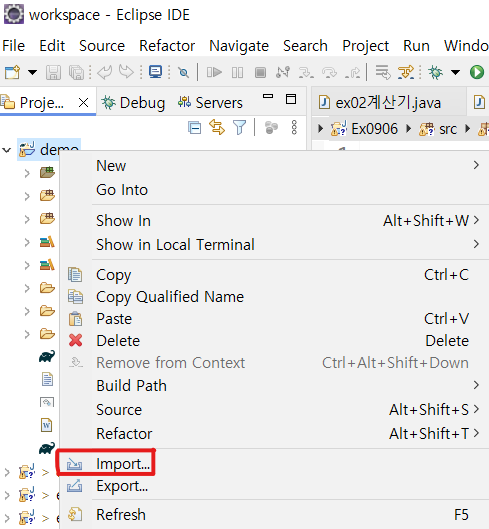The height and width of the screenshot is (529, 489).
Task: Close the Project Explorer tab
Action: point(83,102)
